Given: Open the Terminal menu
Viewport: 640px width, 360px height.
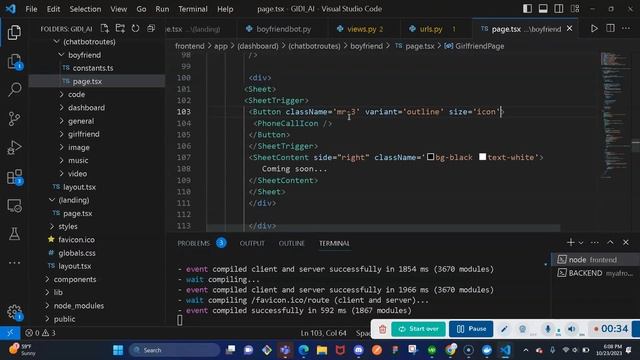Looking at the screenshot, I should point(193,9).
